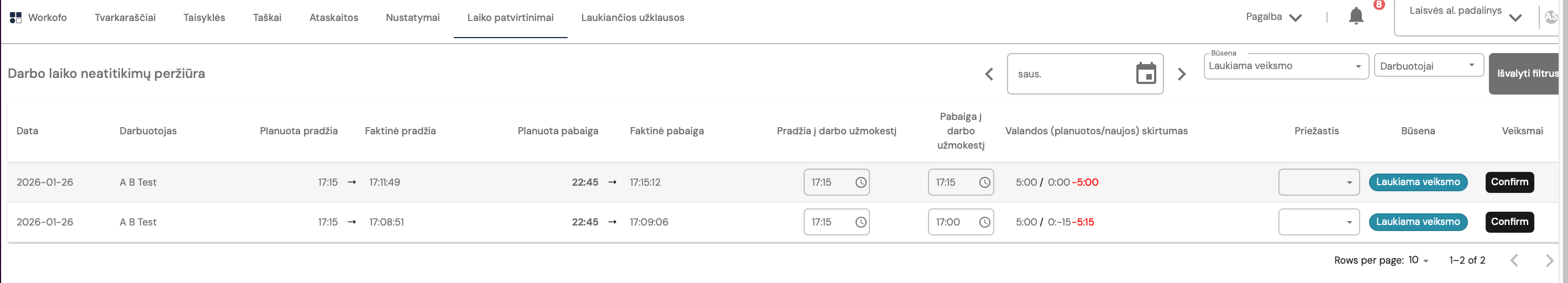Click clock icon in first row's end-to-payroll field
The height and width of the screenshot is (283, 1568).
984,182
